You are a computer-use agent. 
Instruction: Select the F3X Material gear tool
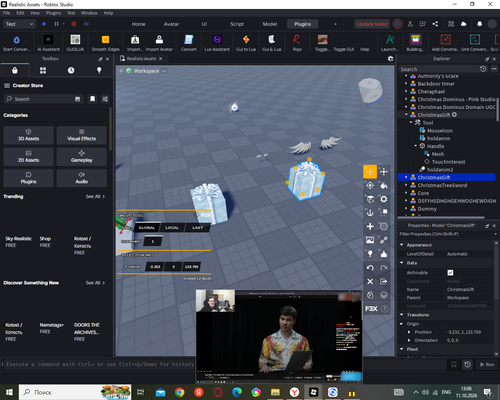tap(384, 199)
